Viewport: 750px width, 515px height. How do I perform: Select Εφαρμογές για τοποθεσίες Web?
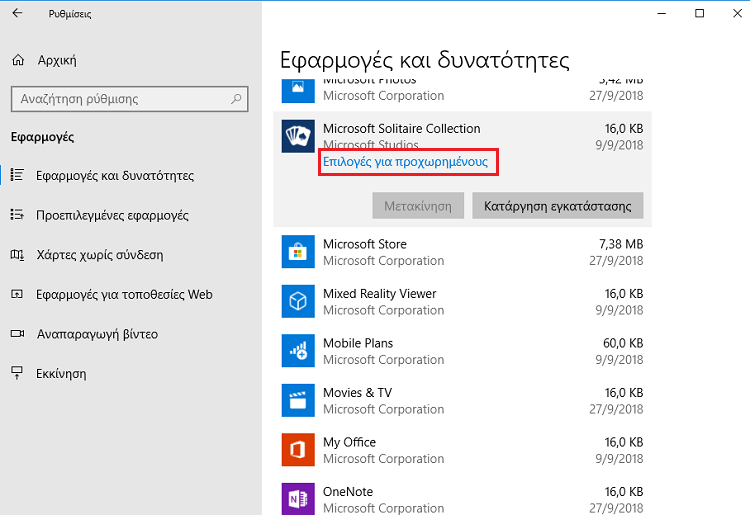click(x=124, y=295)
